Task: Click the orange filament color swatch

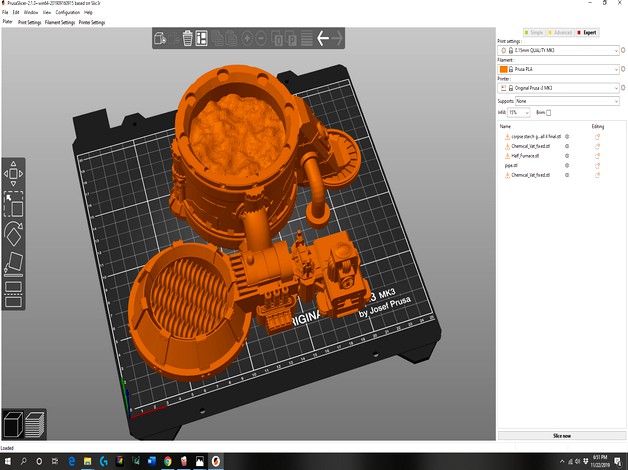Action: pyautogui.click(x=503, y=69)
